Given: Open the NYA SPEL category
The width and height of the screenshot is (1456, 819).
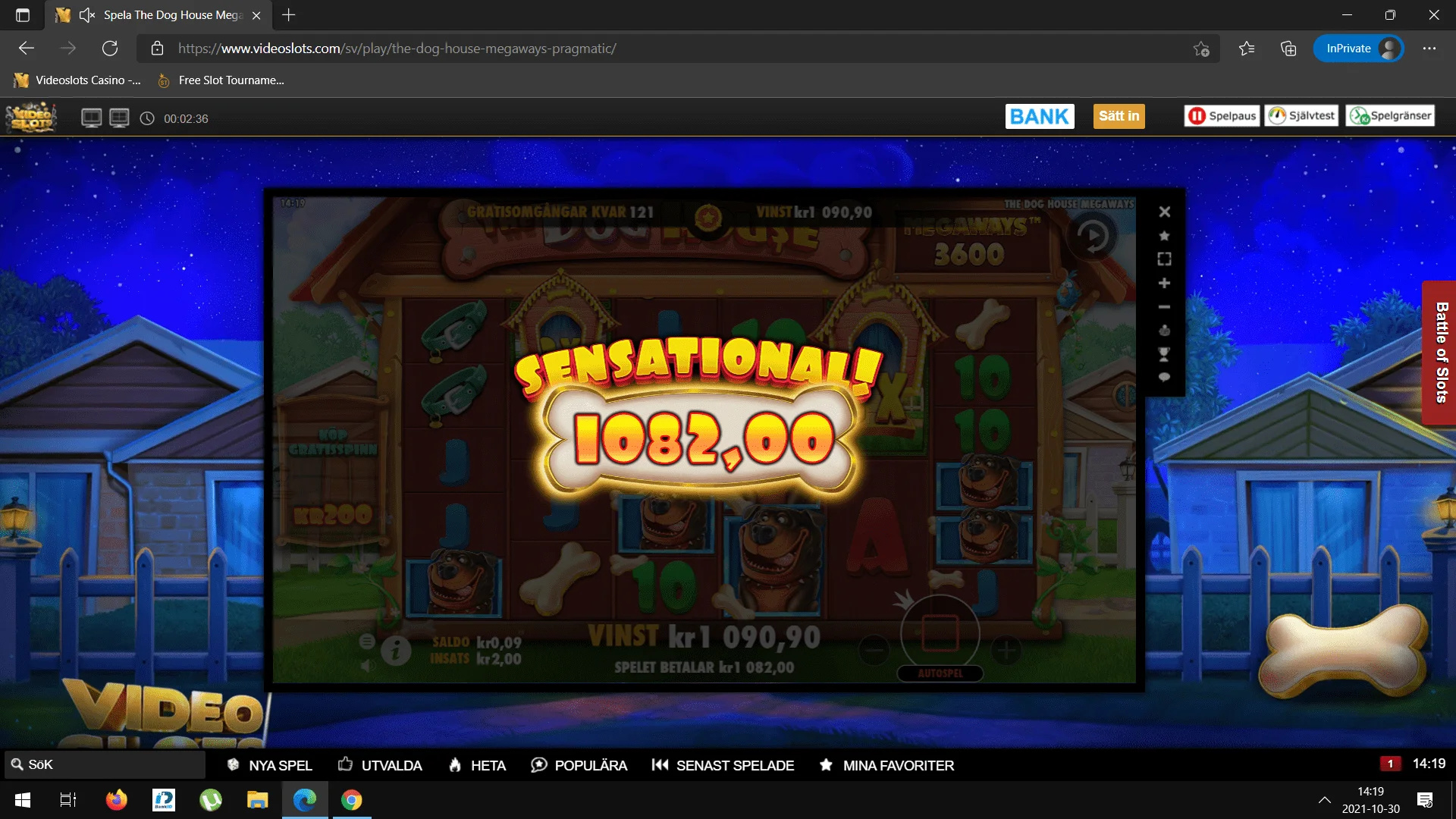Looking at the screenshot, I should click(270, 765).
